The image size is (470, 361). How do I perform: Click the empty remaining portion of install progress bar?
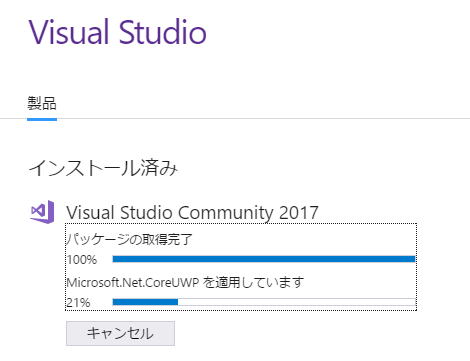coord(297,302)
